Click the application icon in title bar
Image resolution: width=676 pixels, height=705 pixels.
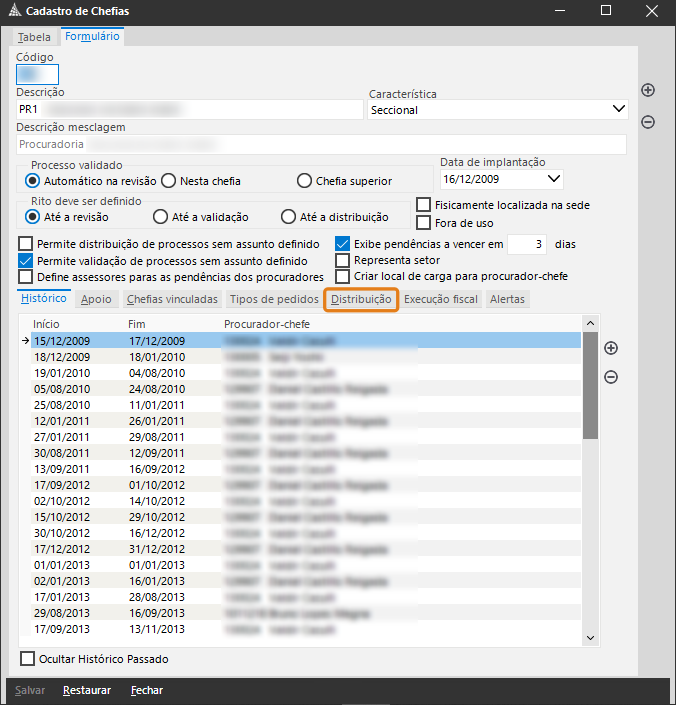(x=12, y=11)
